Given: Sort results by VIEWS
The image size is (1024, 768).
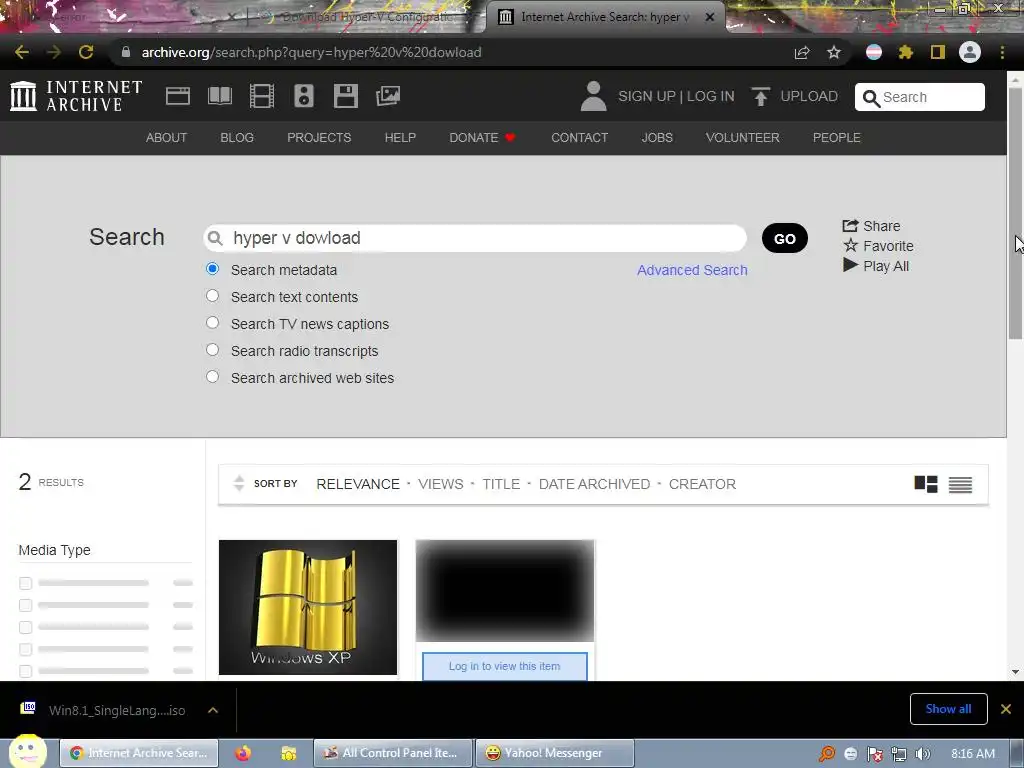Looking at the screenshot, I should [x=441, y=484].
